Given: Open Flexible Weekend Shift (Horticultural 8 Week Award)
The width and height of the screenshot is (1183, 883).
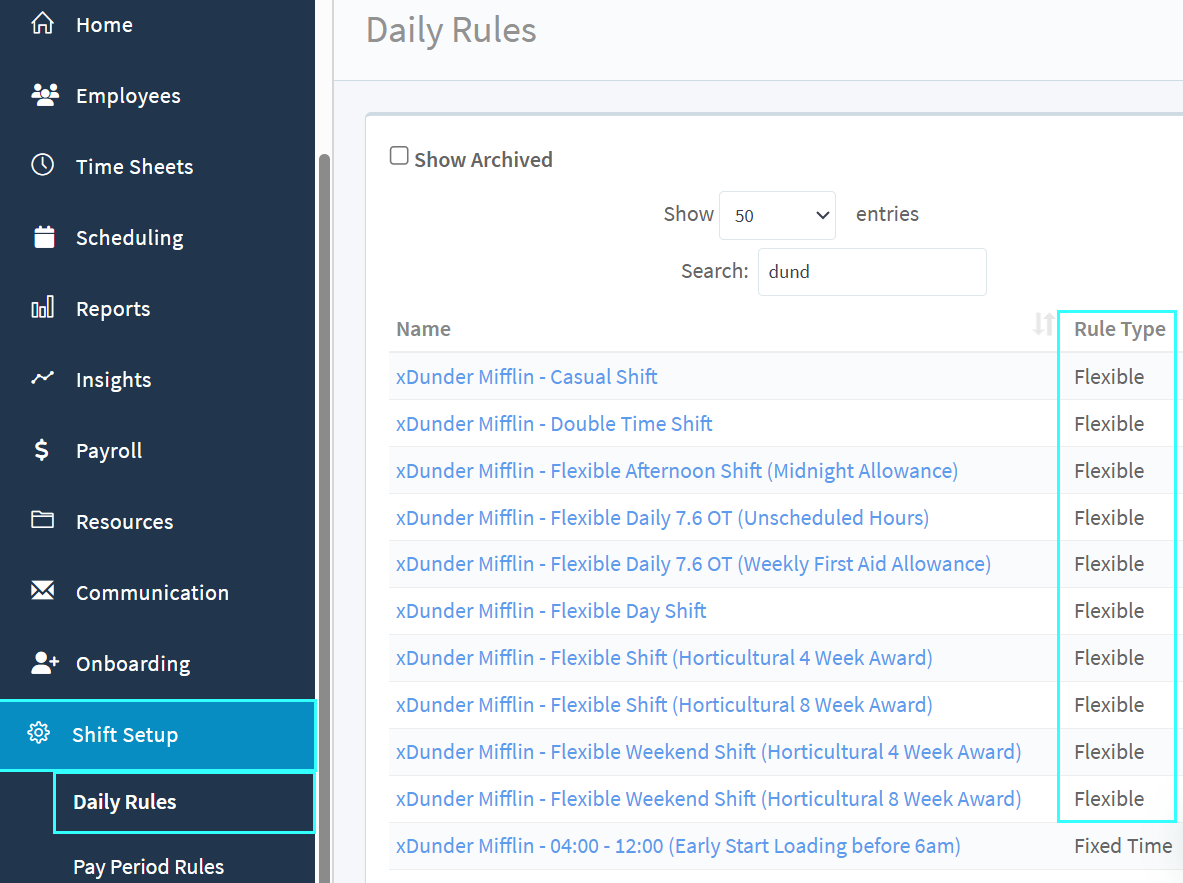Looking at the screenshot, I should click(708, 798).
